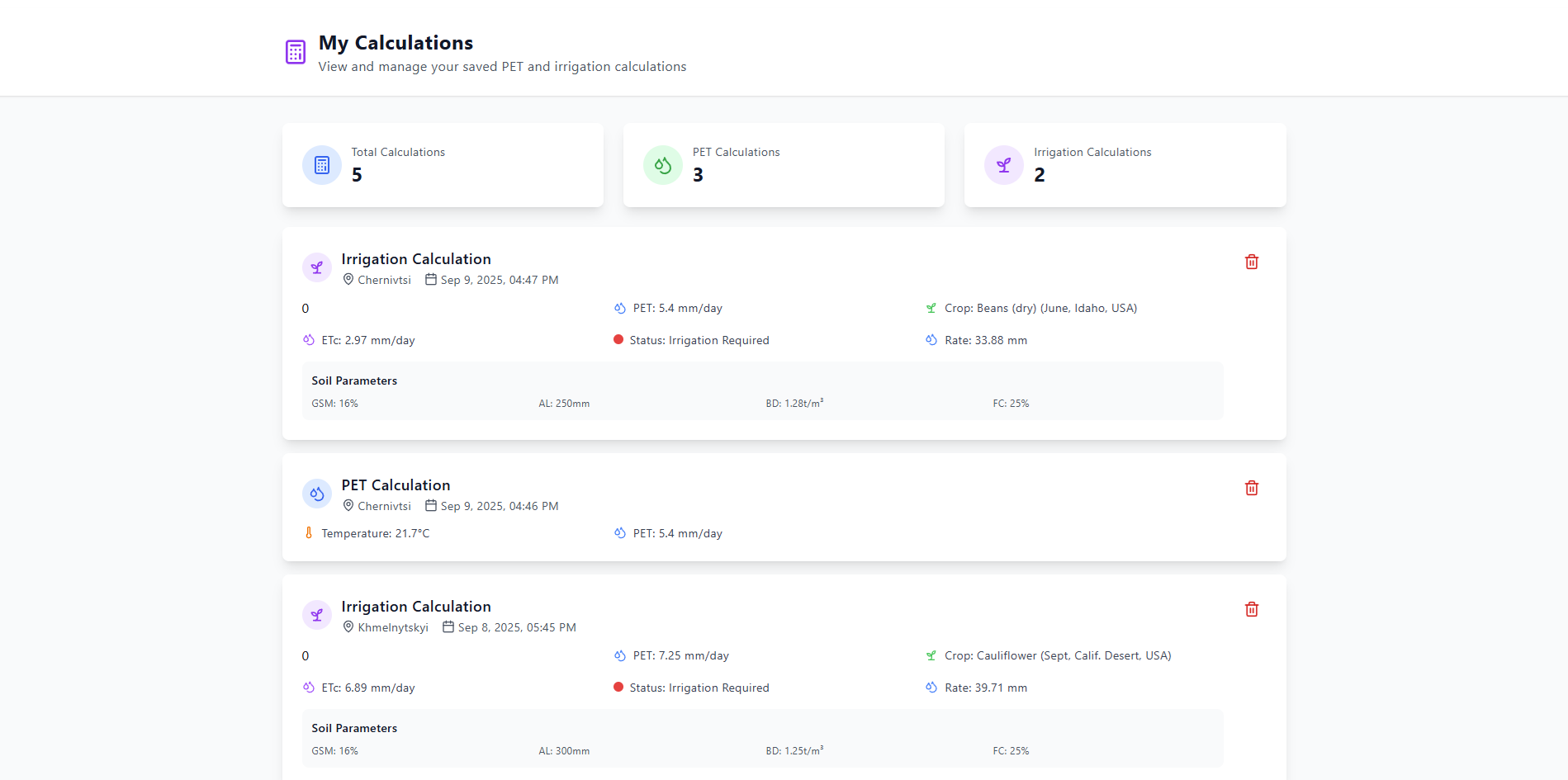The height and width of the screenshot is (780, 1568).
Task: Click the Khmelnytskyi location label
Action: click(x=392, y=627)
